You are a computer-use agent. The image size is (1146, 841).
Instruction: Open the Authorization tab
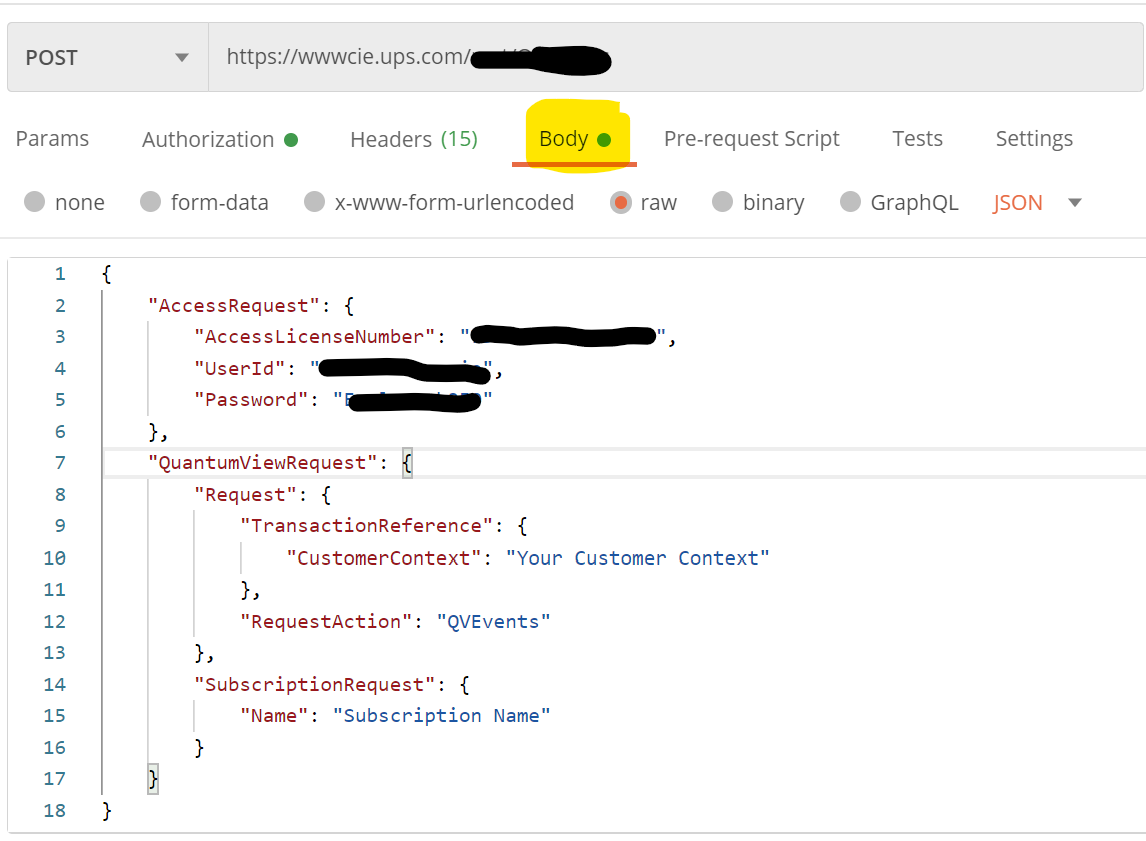click(219, 140)
